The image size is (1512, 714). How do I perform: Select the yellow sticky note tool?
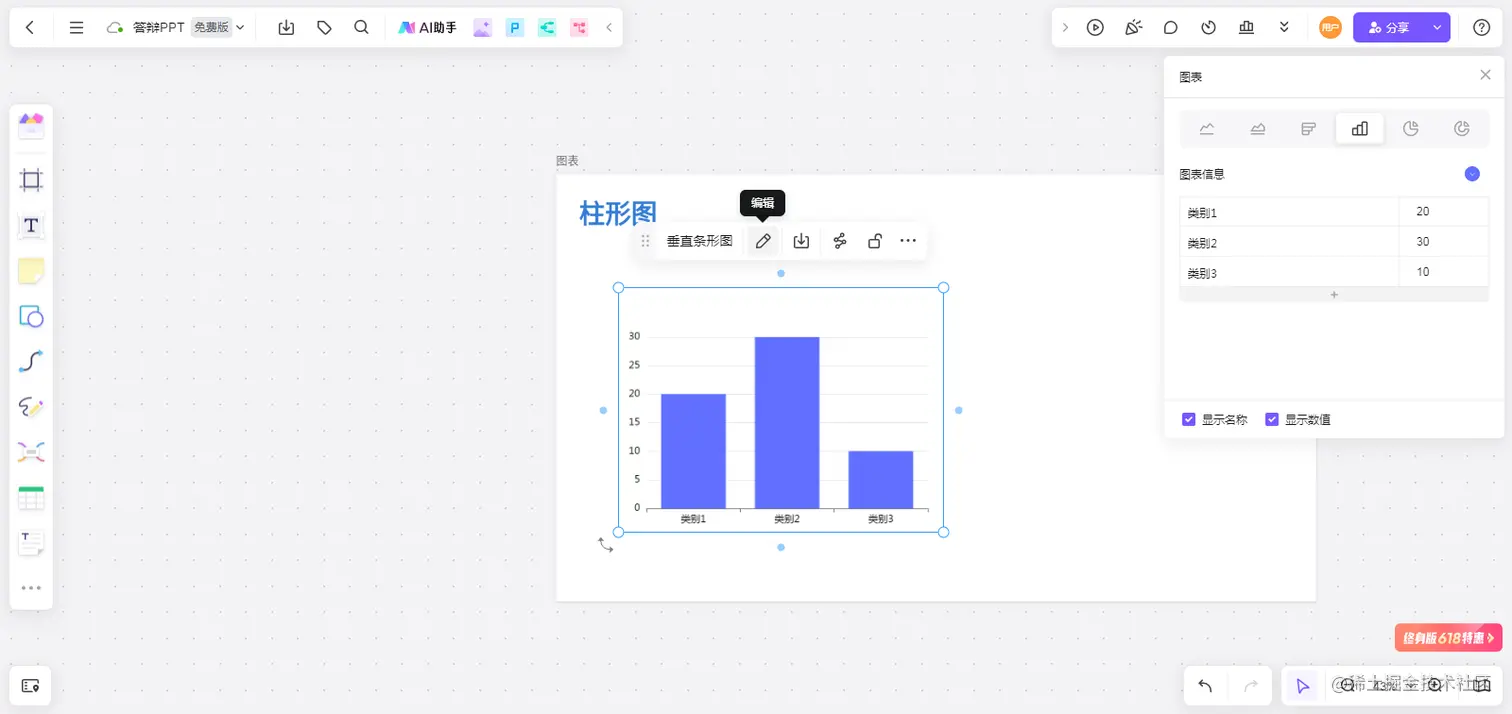click(x=31, y=271)
